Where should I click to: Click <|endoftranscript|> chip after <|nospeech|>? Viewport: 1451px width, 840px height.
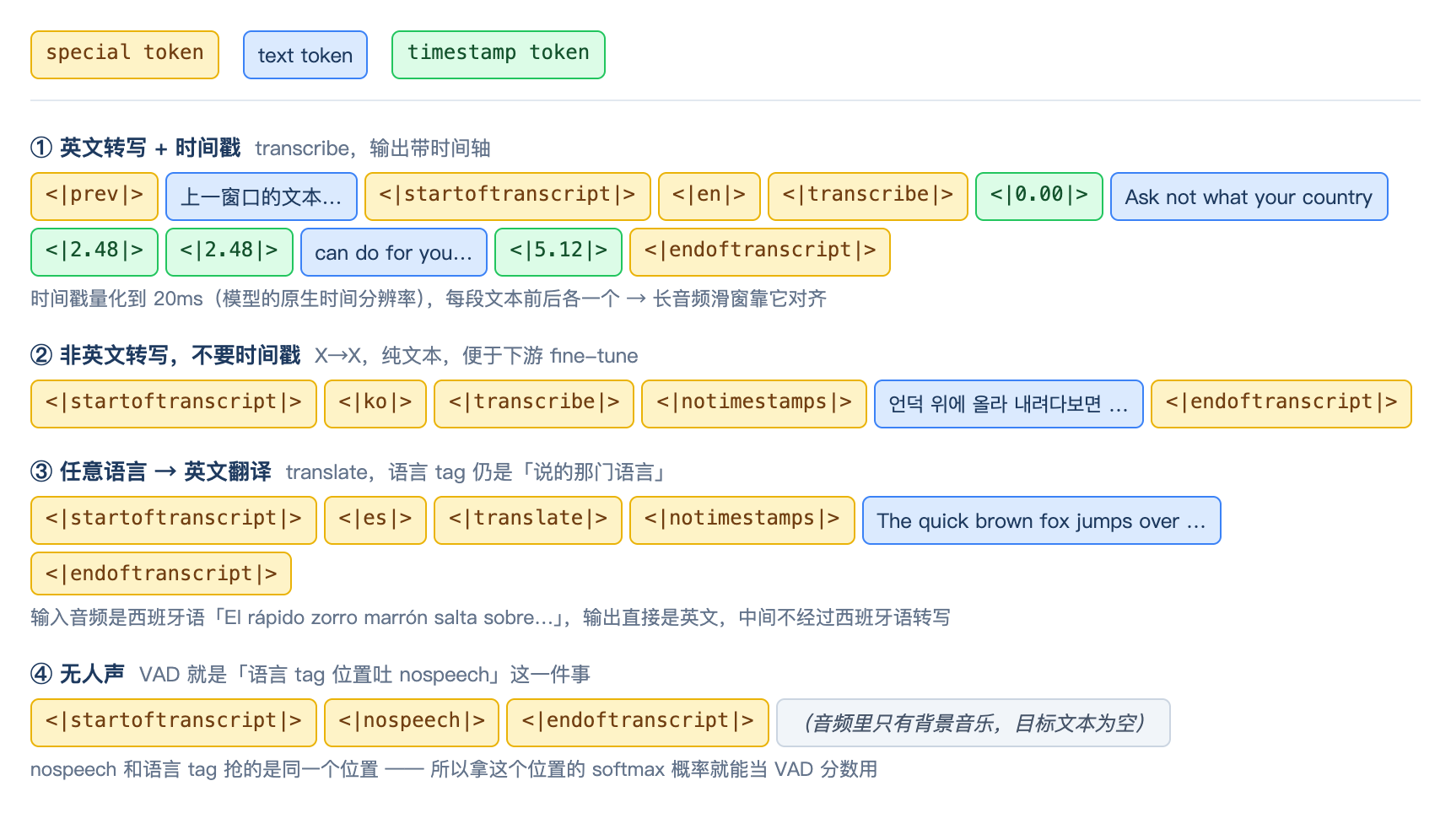[638, 723]
